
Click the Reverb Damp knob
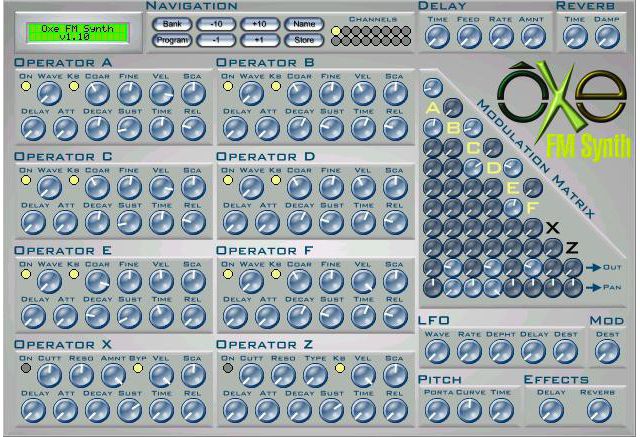[607, 36]
